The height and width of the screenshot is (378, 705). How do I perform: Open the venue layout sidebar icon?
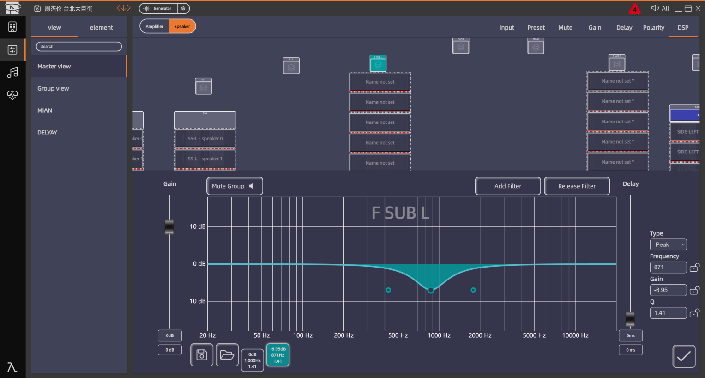point(13,27)
